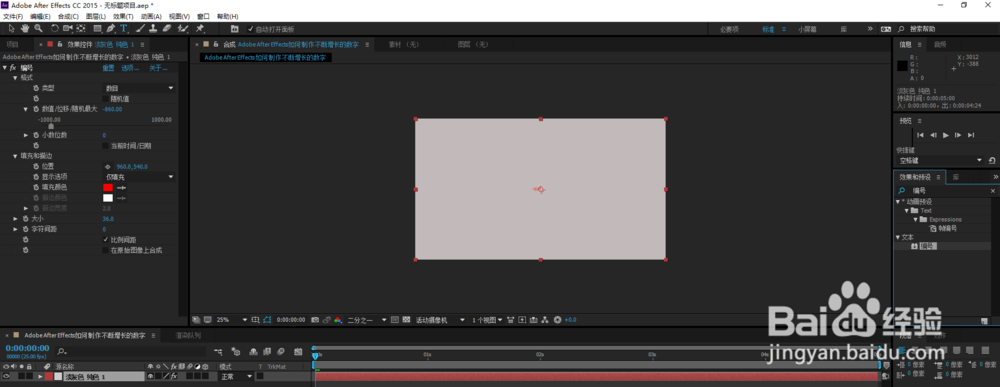1000x387 pixels.
Task: Expand the 大小 size property
Action: pos(15,219)
